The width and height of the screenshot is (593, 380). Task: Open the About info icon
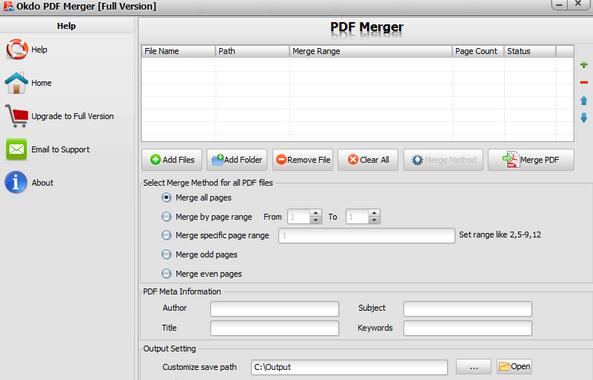pyautogui.click(x=16, y=182)
